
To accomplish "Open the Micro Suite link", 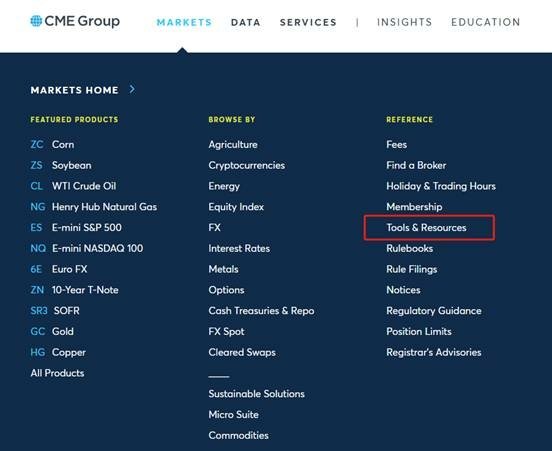I will [x=233, y=414].
